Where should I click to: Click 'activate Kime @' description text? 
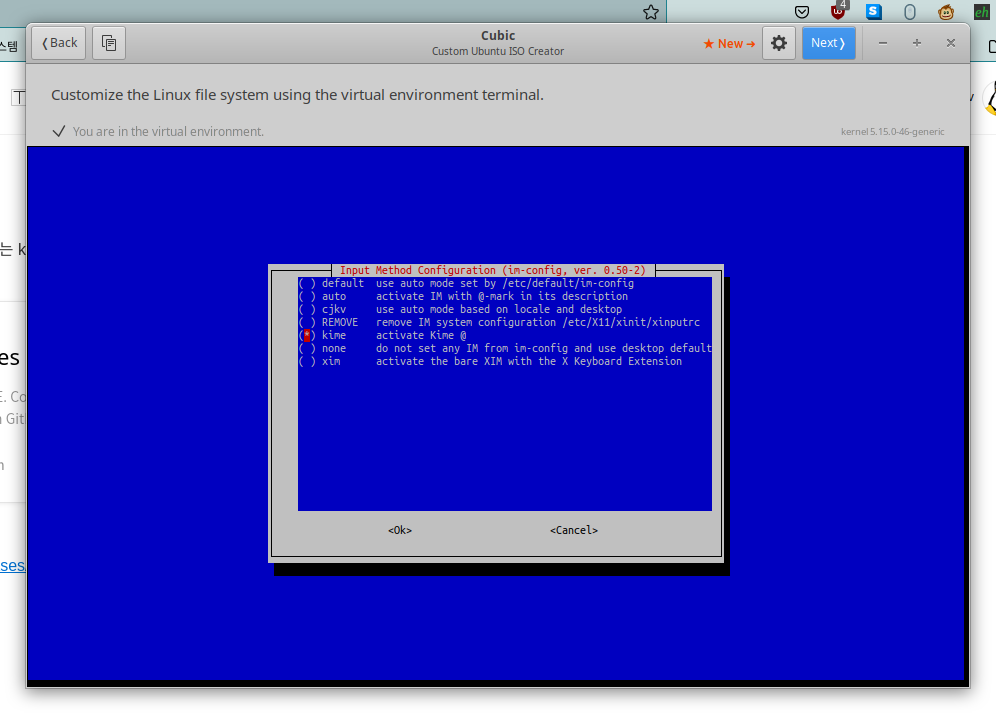pyautogui.click(x=421, y=335)
